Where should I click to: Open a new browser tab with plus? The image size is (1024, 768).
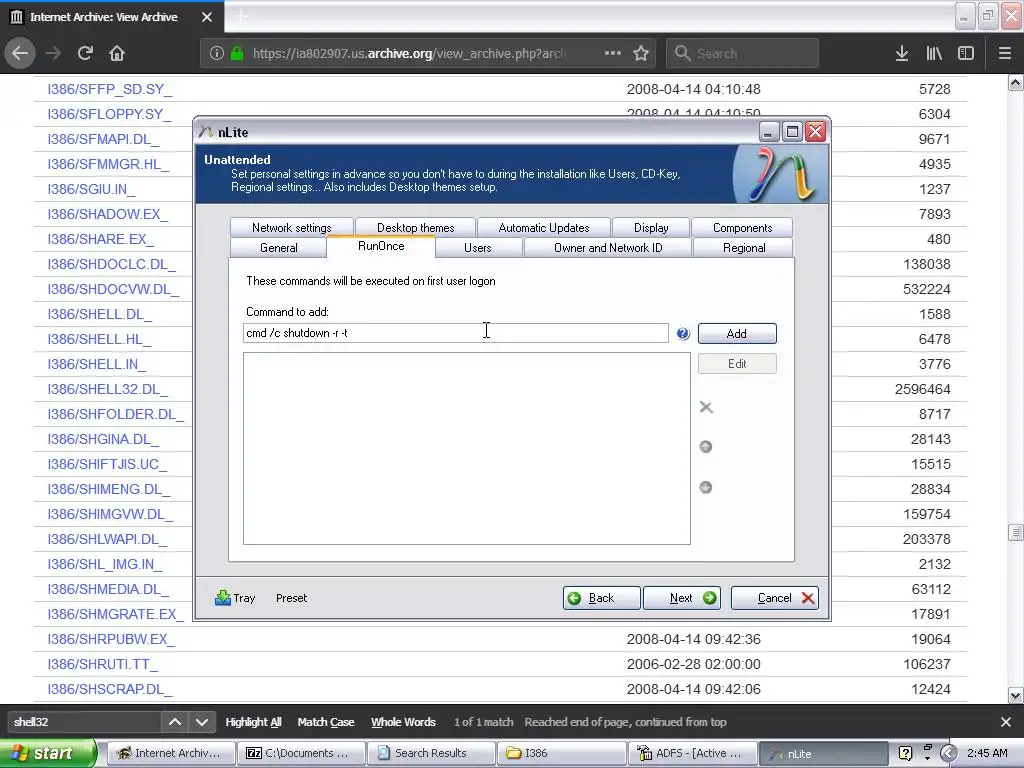(x=241, y=16)
